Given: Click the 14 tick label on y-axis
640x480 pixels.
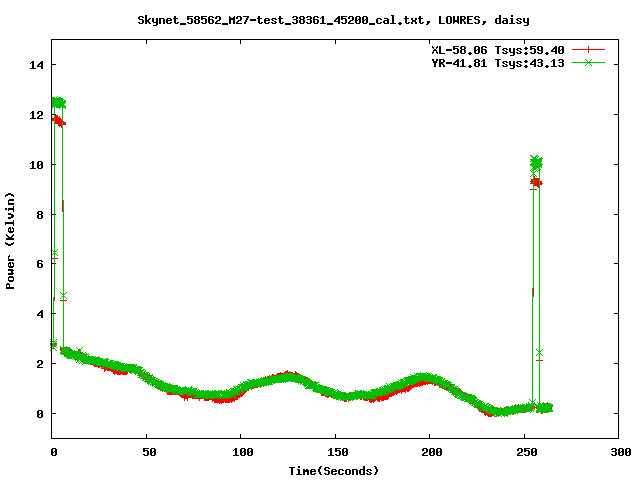Looking at the screenshot, I should 37,65.
